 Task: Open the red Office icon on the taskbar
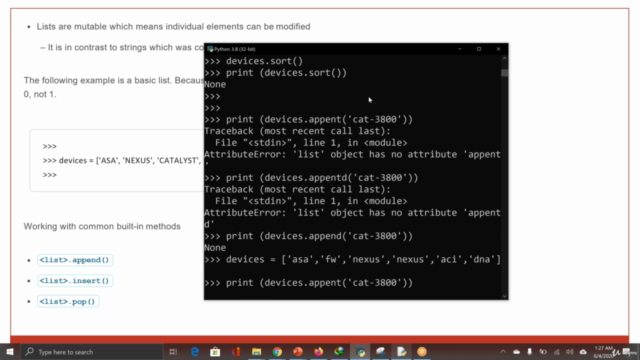[x=236, y=351]
